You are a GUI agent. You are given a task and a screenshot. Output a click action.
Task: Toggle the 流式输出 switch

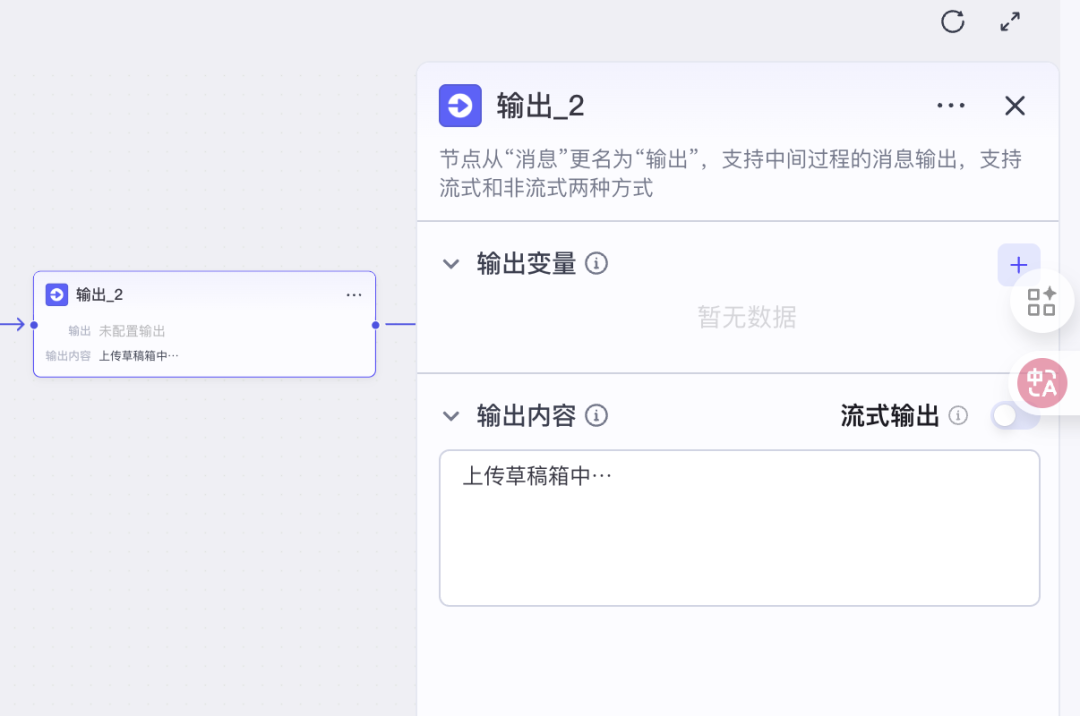click(1012, 416)
